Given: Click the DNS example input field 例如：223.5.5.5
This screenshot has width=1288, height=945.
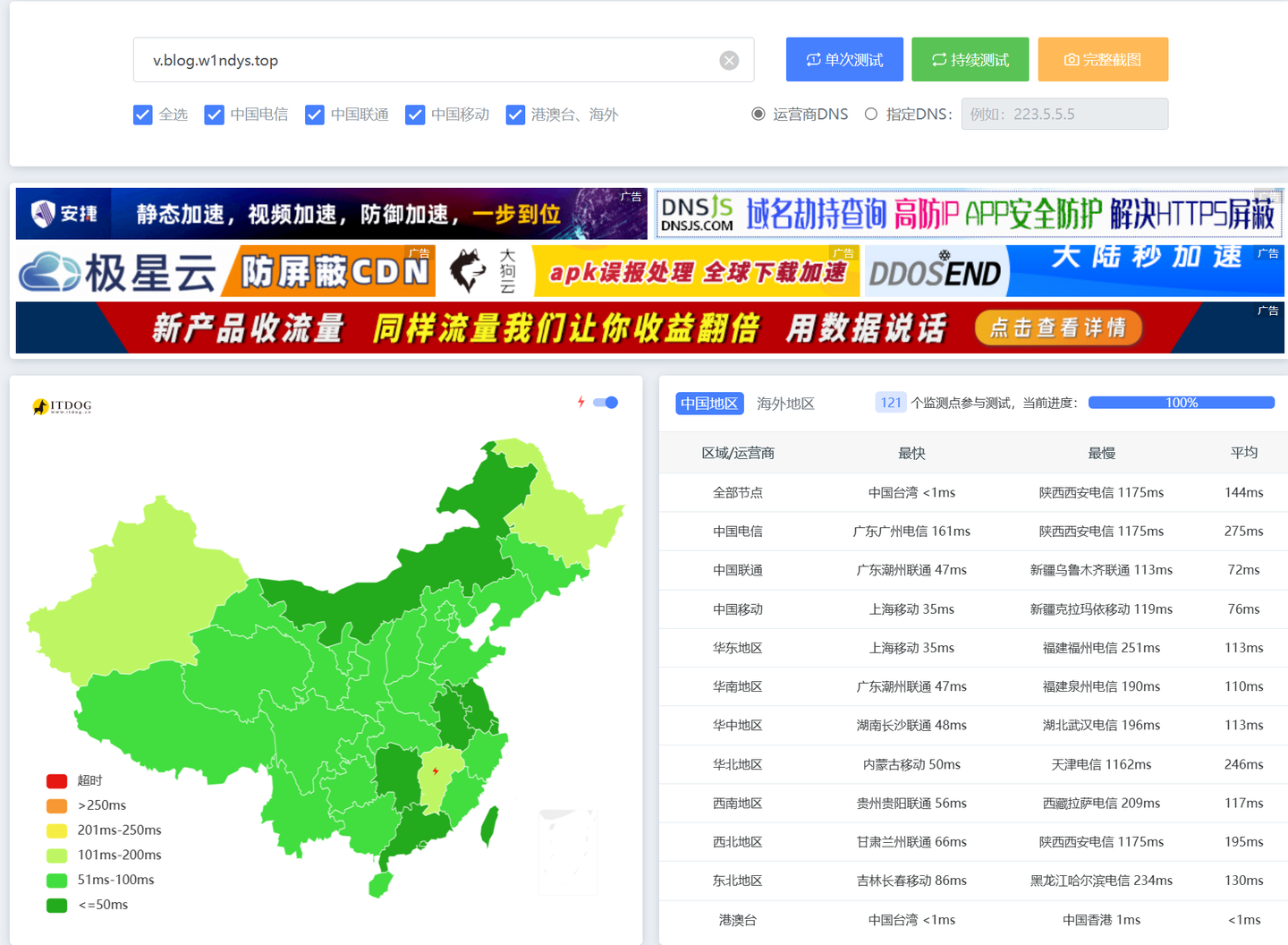Looking at the screenshot, I should [1064, 114].
